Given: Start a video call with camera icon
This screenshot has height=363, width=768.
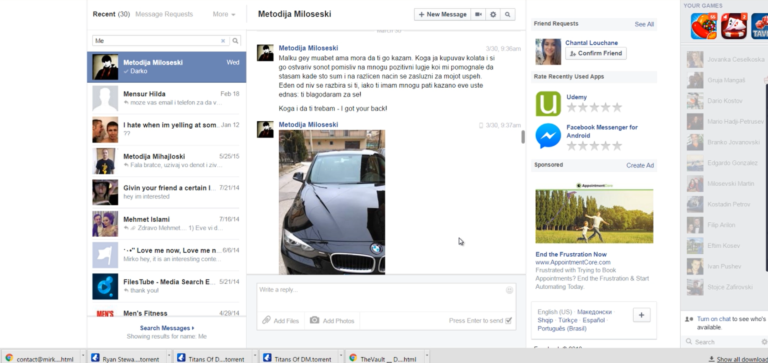Looking at the screenshot, I should pos(478,15).
